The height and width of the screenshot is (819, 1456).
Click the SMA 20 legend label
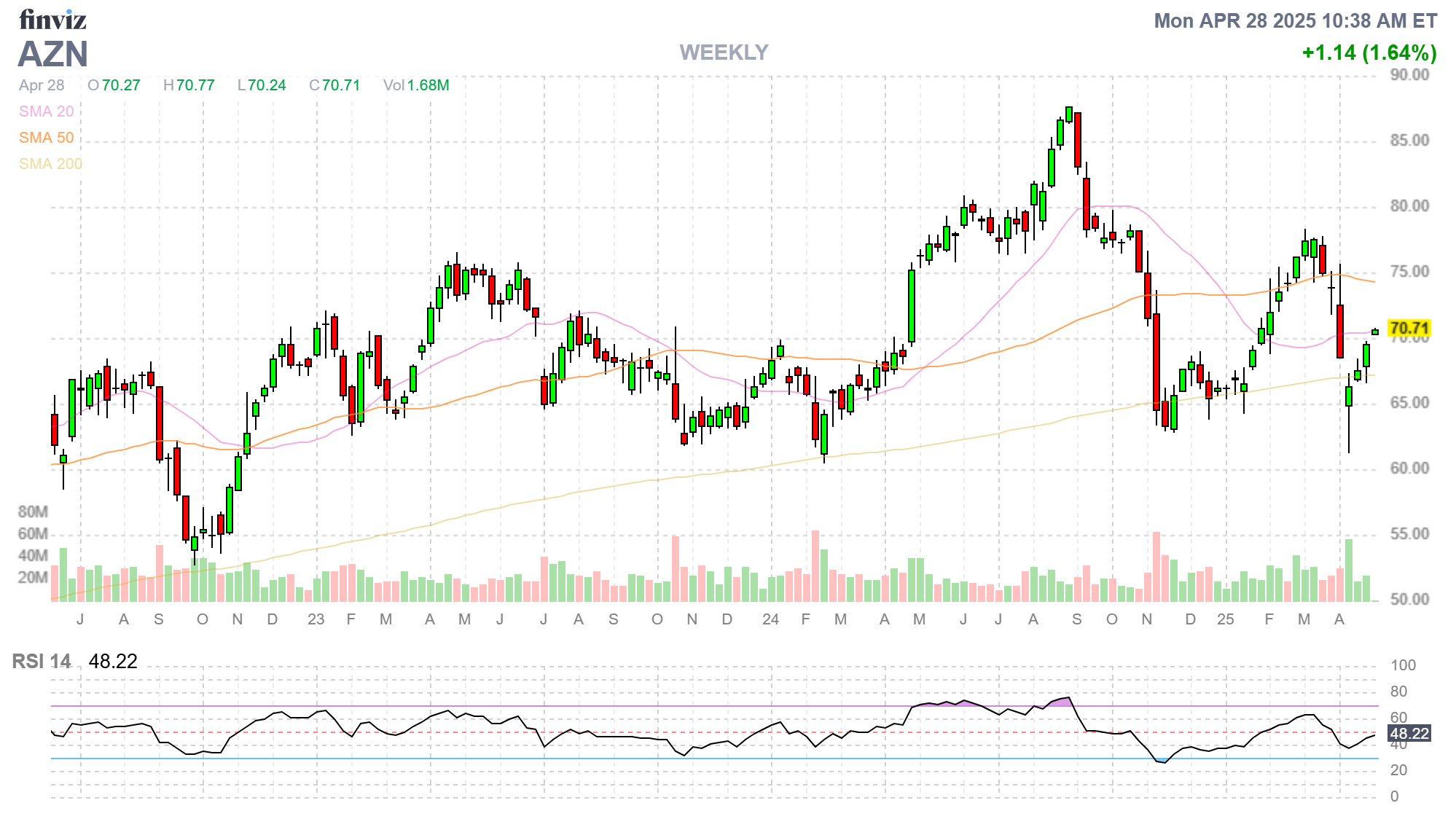[x=46, y=111]
